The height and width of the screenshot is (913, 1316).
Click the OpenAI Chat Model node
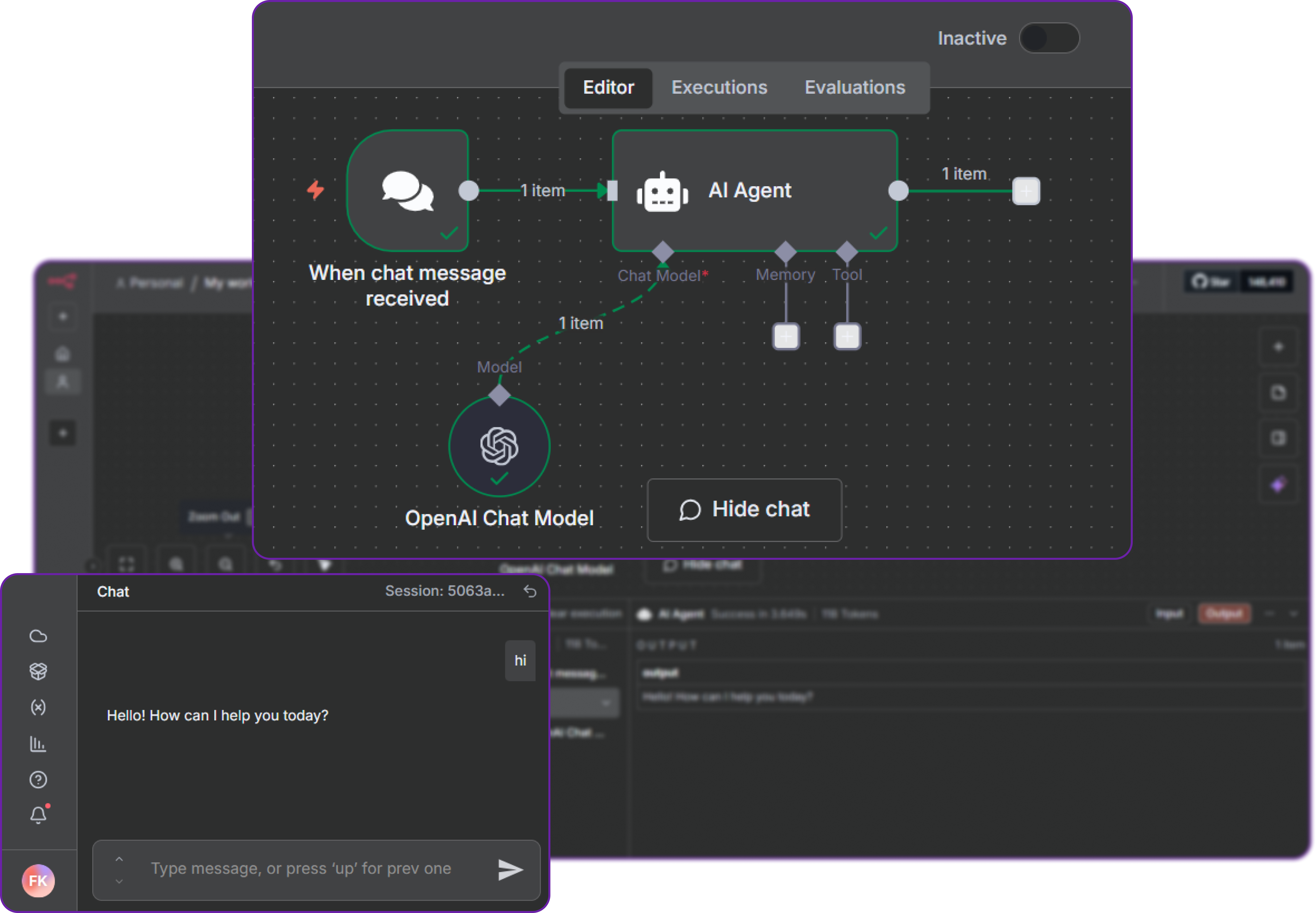tap(499, 446)
